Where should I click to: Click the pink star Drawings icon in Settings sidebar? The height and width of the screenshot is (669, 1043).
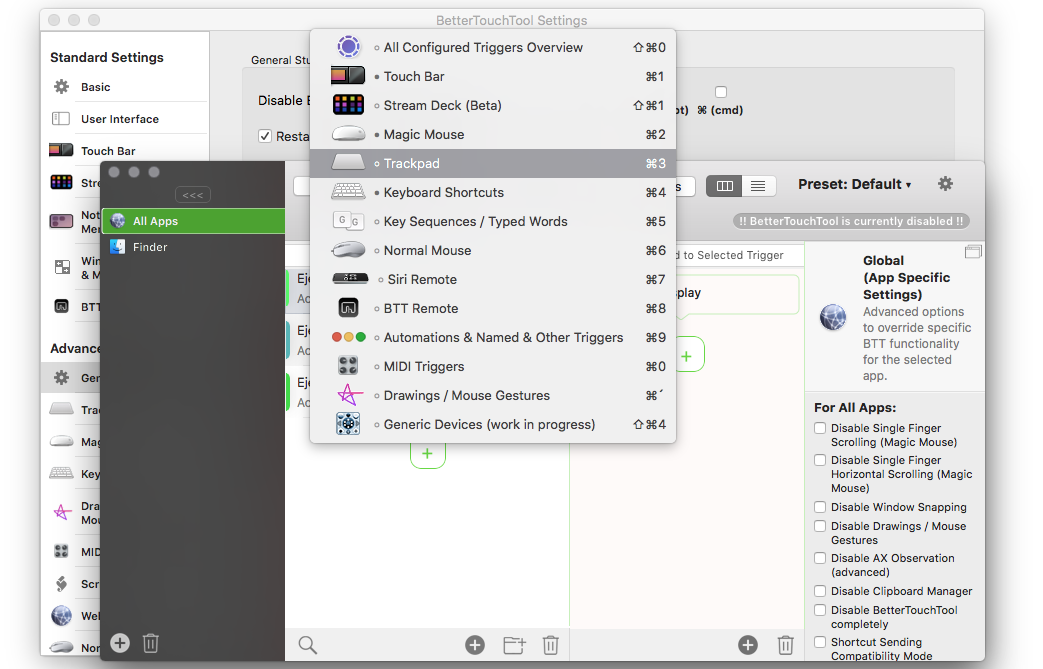[x=62, y=511]
